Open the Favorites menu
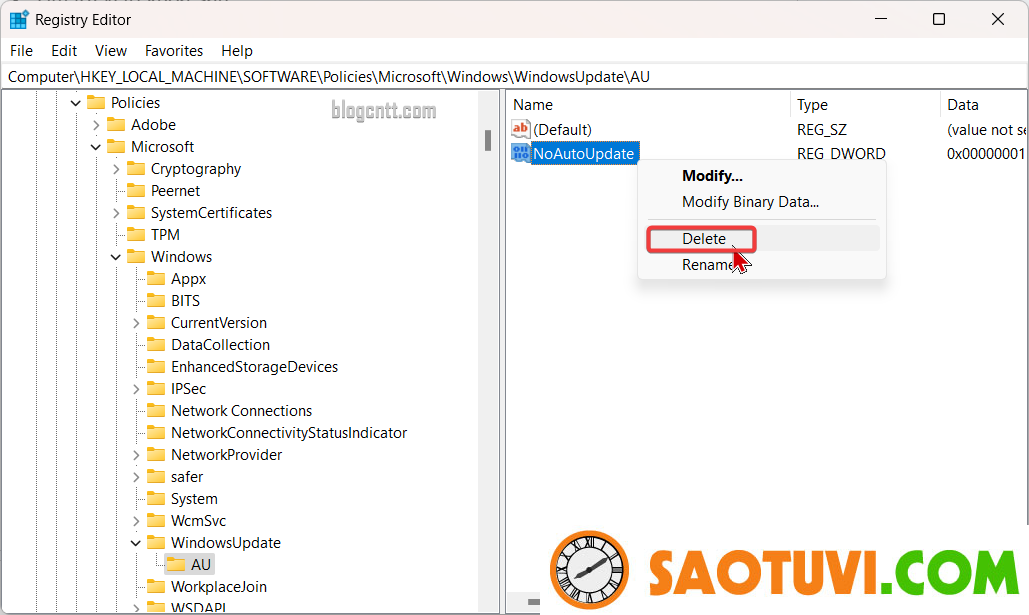 pyautogui.click(x=174, y=51)
